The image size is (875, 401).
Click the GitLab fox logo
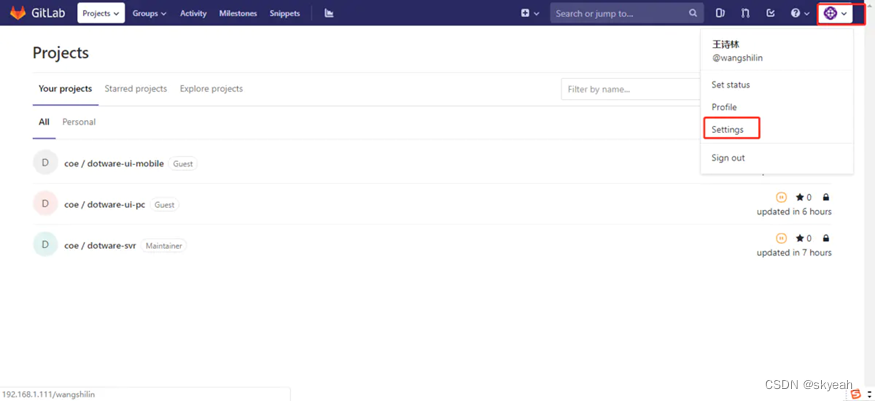tap(18, 13)
